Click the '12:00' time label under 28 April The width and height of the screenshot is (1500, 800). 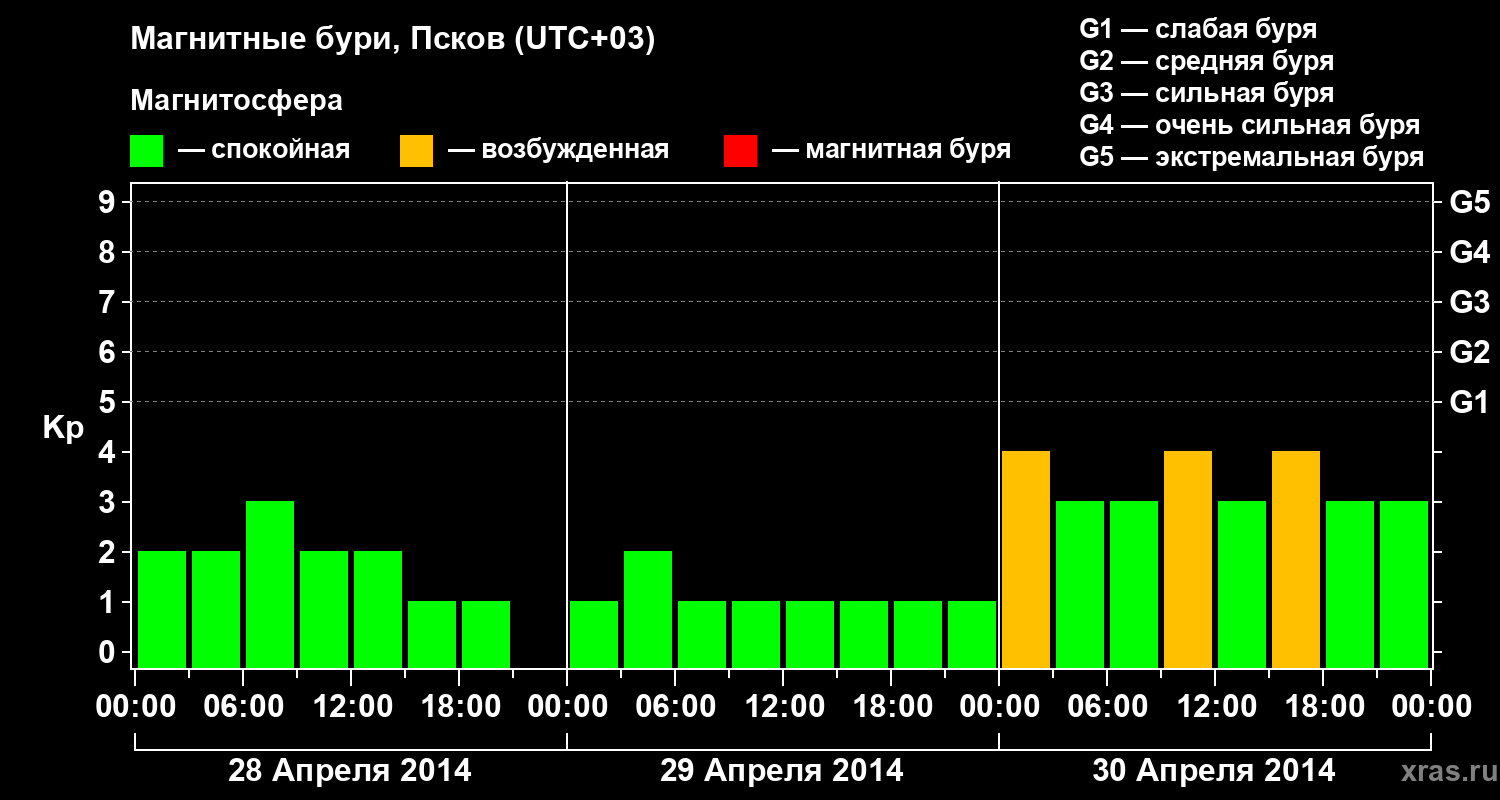point(351,707)
